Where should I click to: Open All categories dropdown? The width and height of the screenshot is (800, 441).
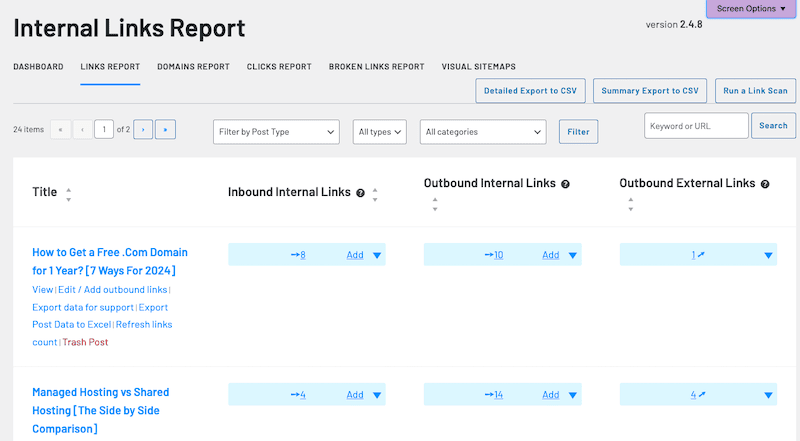click(483, 132)
